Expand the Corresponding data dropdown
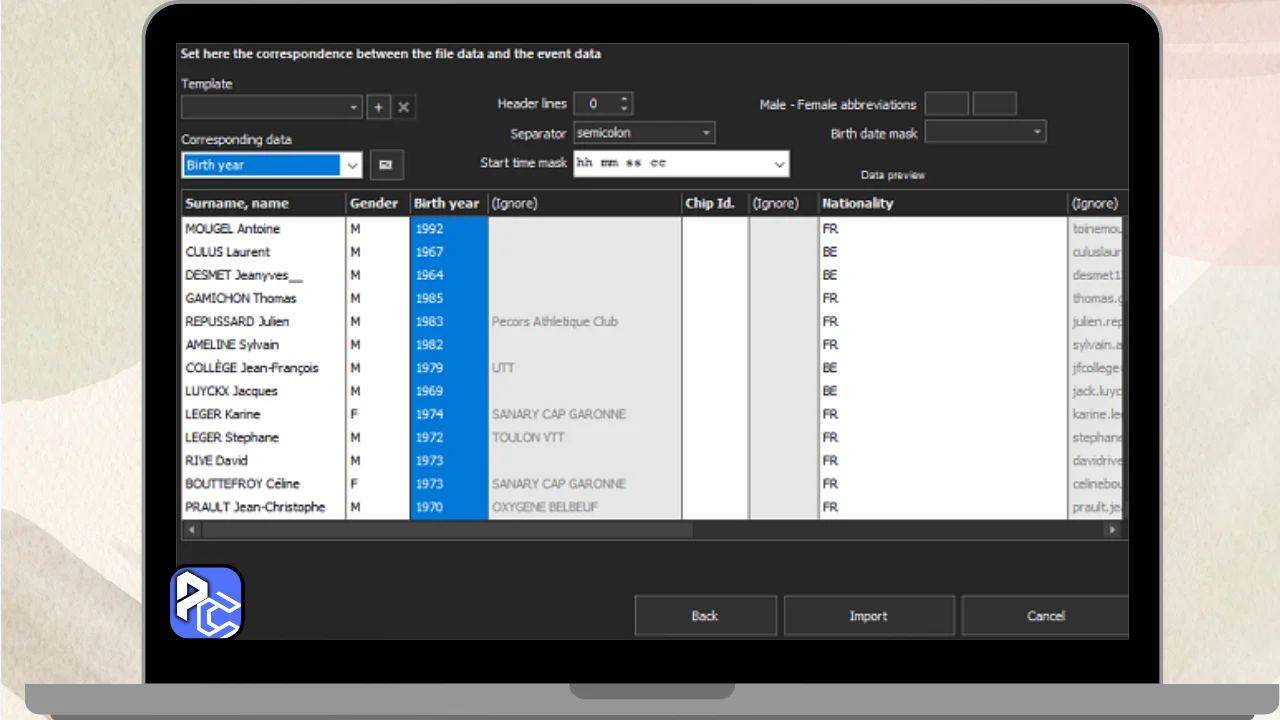The width and height of the screenshot is (1280, 720). click(x=351, y=165)
